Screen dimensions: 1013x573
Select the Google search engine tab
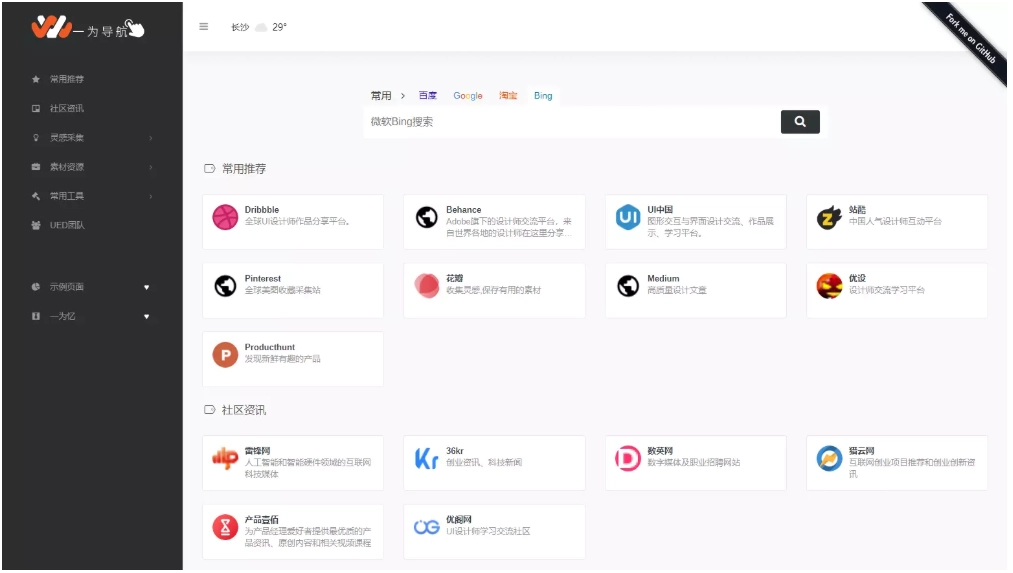click(x=468, y=96)
